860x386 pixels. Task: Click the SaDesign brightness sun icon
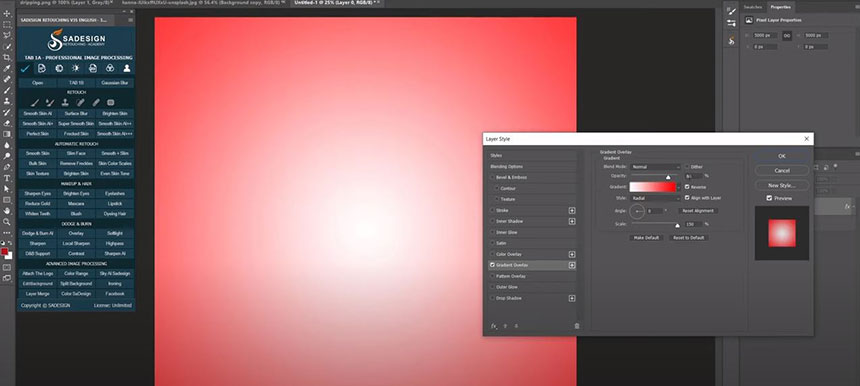pyautogui.click(x=76, y=69)
